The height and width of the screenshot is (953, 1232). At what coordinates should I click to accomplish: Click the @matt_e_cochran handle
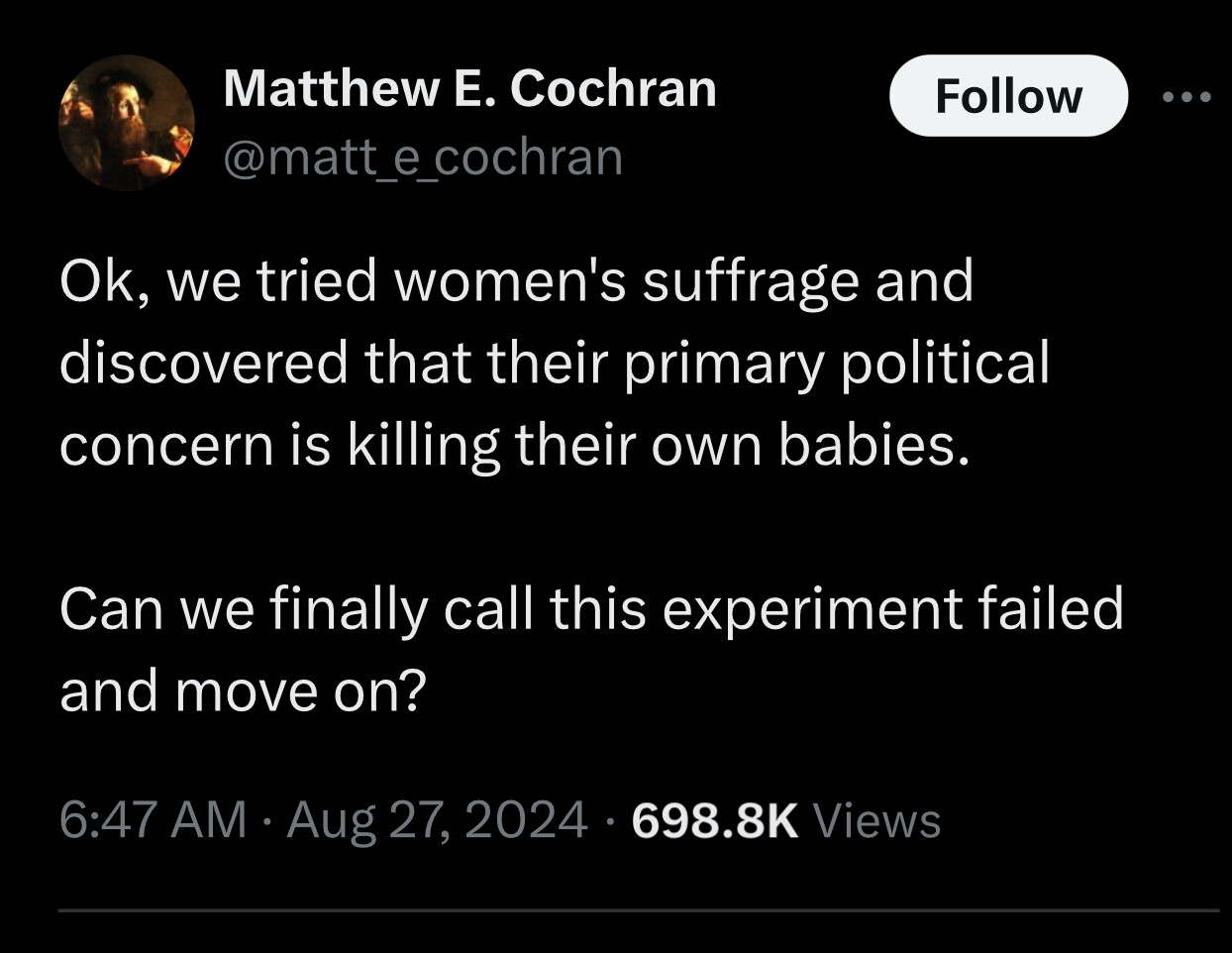[x=424, y=158]
